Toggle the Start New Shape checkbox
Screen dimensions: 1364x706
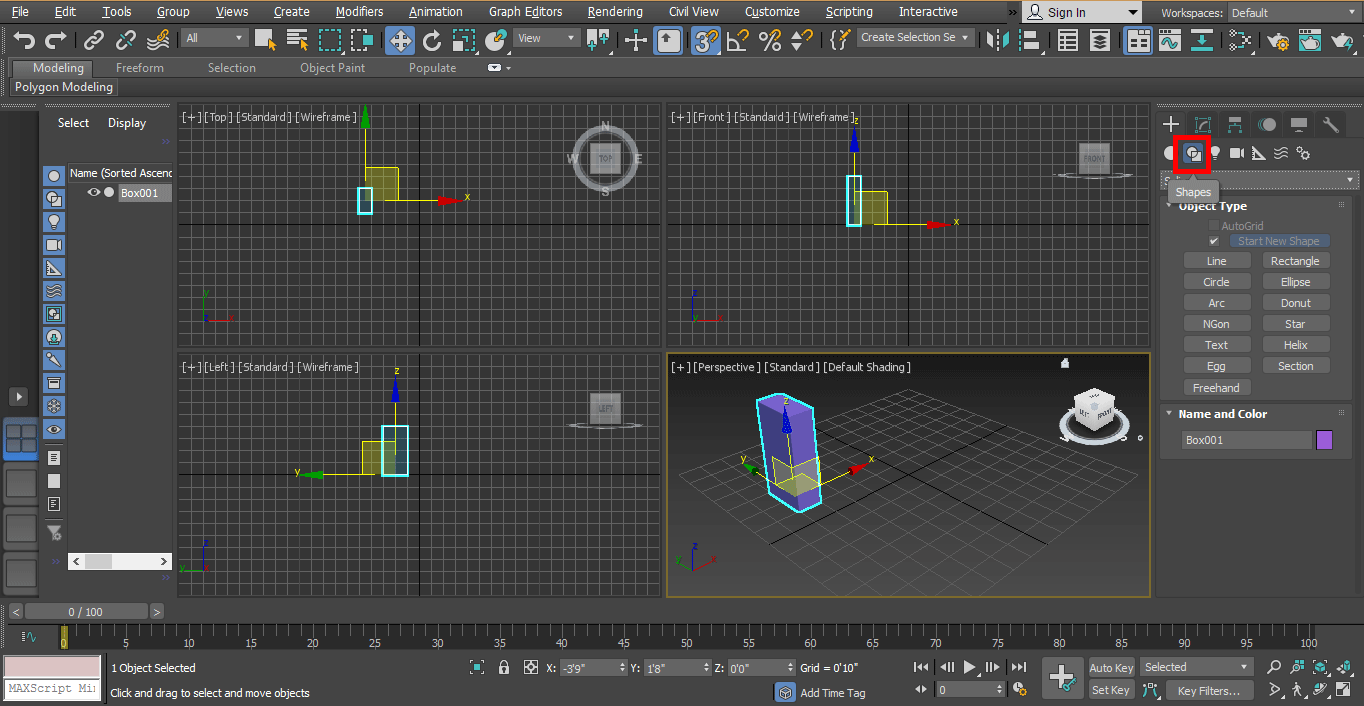(1214, 241)
